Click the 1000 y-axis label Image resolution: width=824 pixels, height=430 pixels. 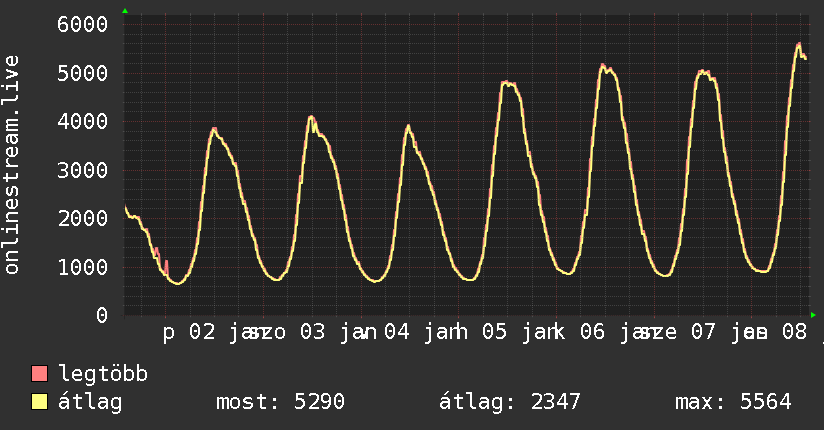(x=83, y=267)
